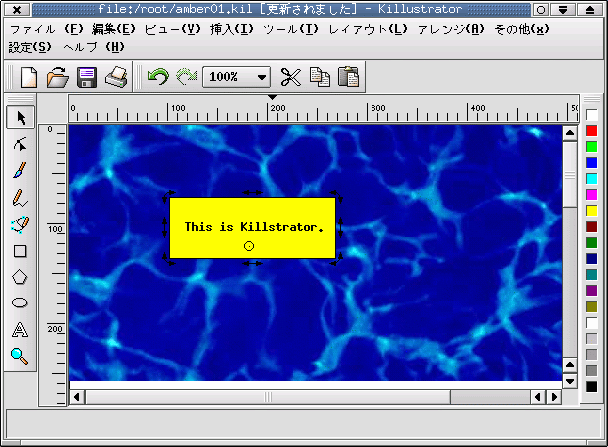
Task: Pick the magenta color swatch
Action: tap(591, 195)
